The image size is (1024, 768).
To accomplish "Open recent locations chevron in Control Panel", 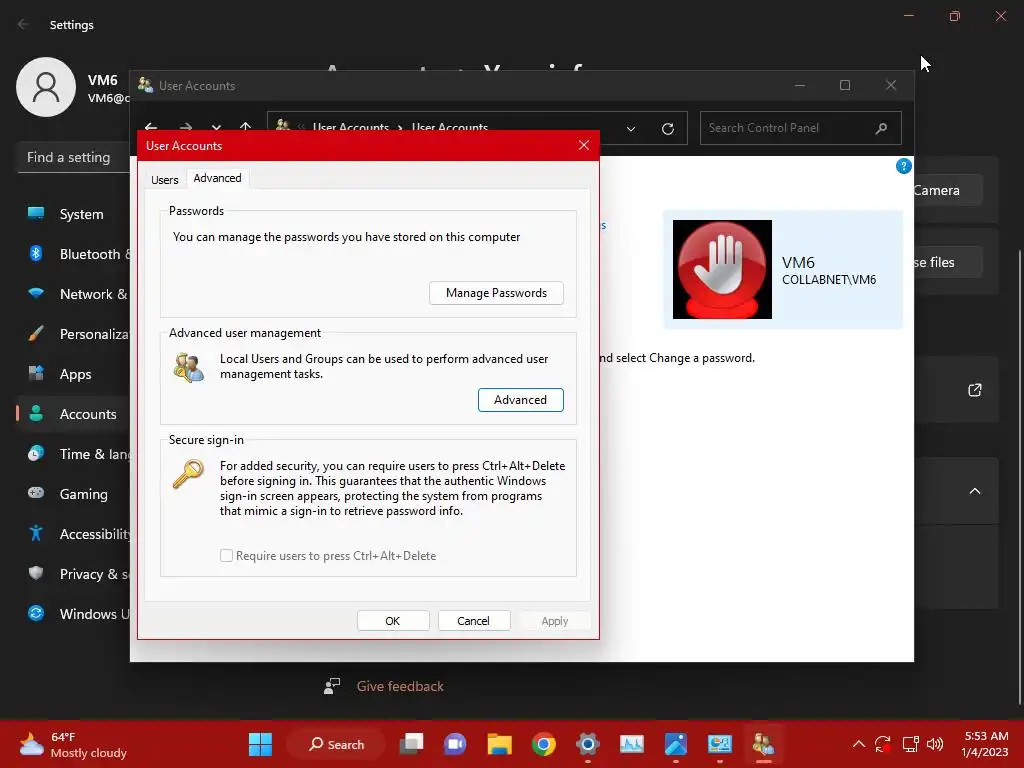I will (x=216, y=127).
